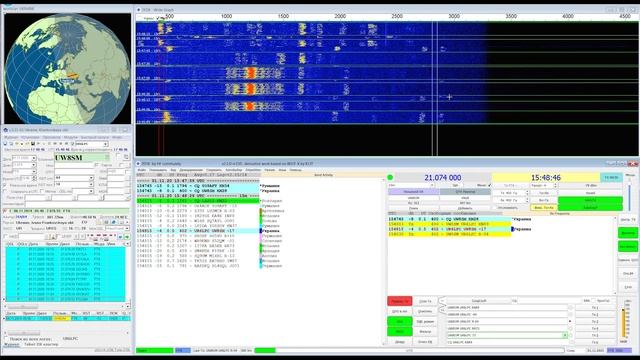Click the 2000 mark on Wide Graph frequency scale

coord(340,16)
